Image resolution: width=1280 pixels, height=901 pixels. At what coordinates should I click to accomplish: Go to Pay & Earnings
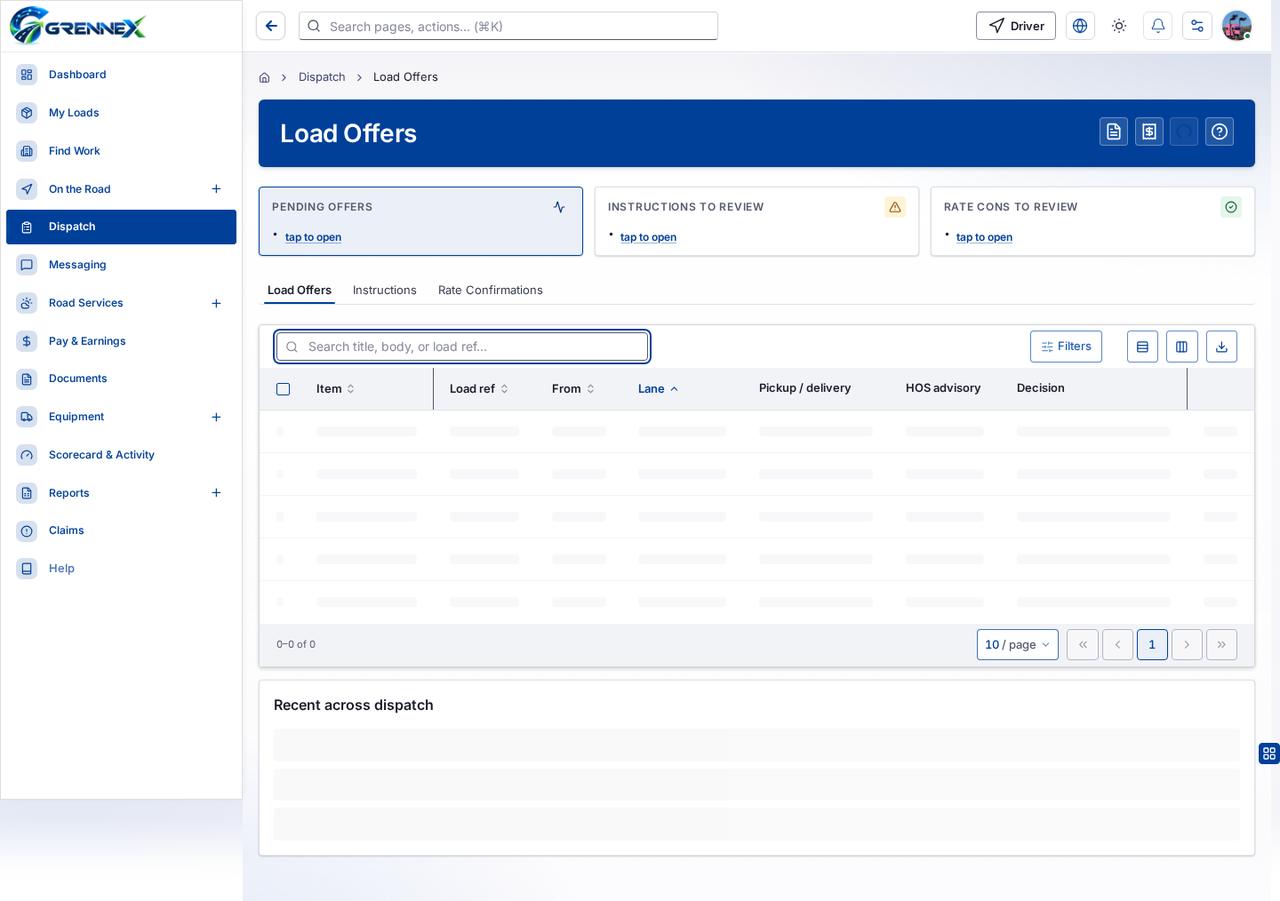tap(121, 341)
